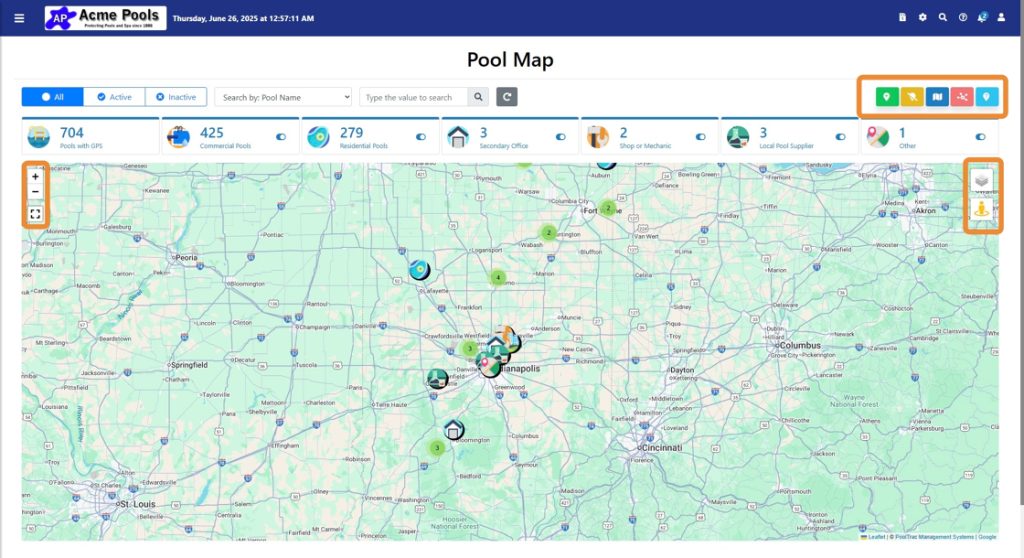1024x558 pixels.
Task: Open the notifications bell
Action: [x=982, y=17]
